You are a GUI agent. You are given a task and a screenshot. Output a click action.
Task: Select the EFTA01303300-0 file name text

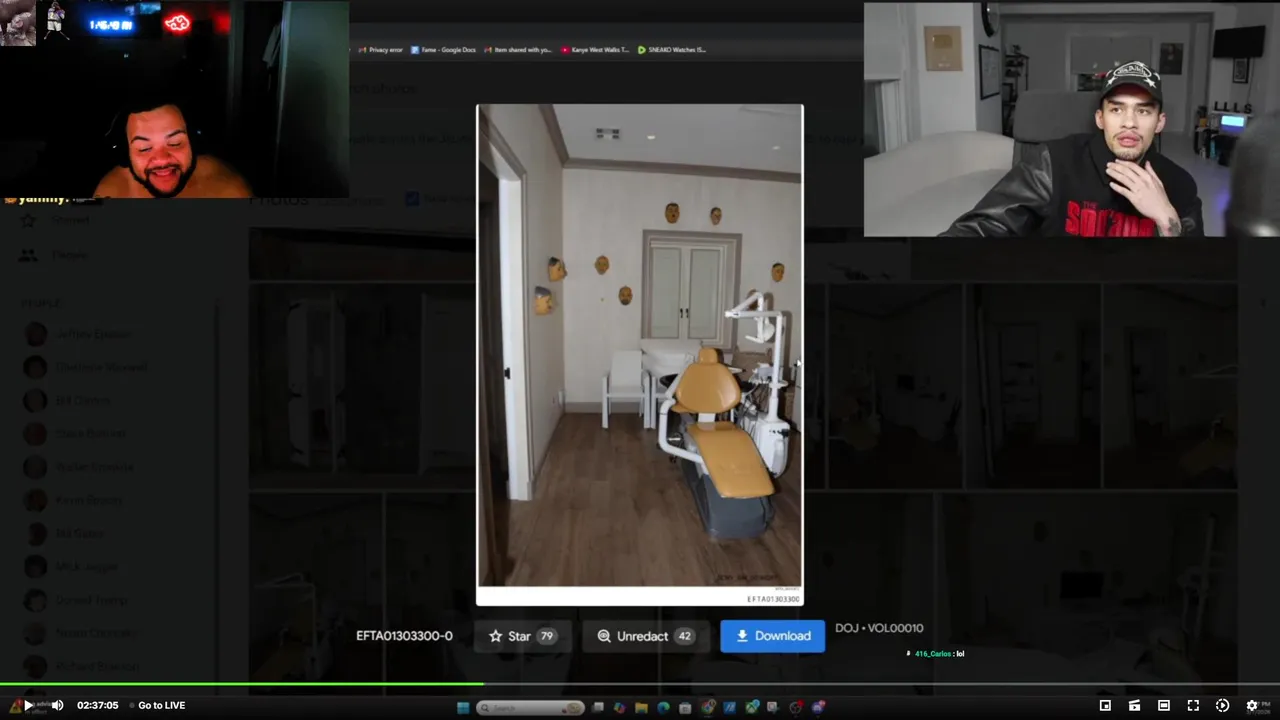[404, 636]
